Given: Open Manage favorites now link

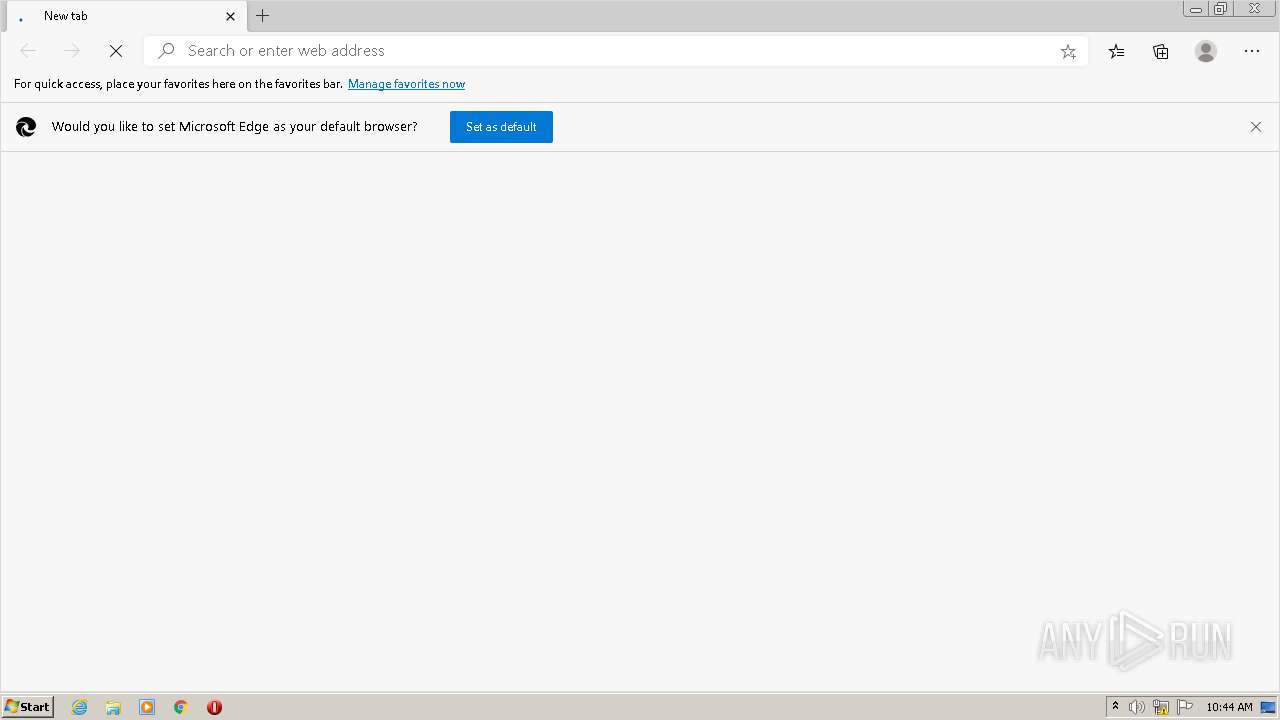Looking at the screenshot, I should coord(406,84).
